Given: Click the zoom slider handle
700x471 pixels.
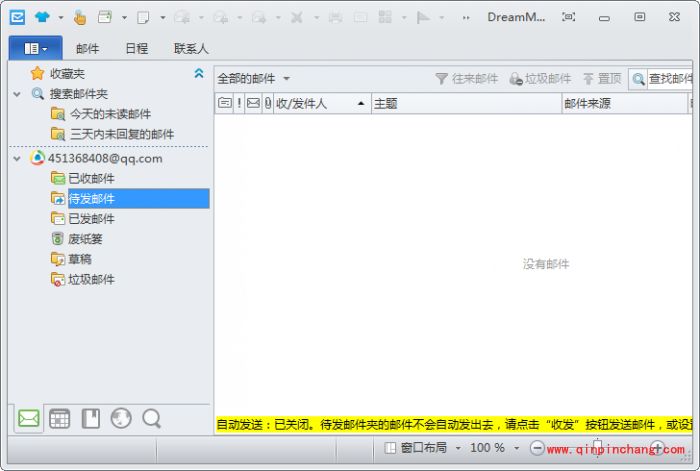Looking at the screenshot, I should pyautogui.click(x=597, y=446).
